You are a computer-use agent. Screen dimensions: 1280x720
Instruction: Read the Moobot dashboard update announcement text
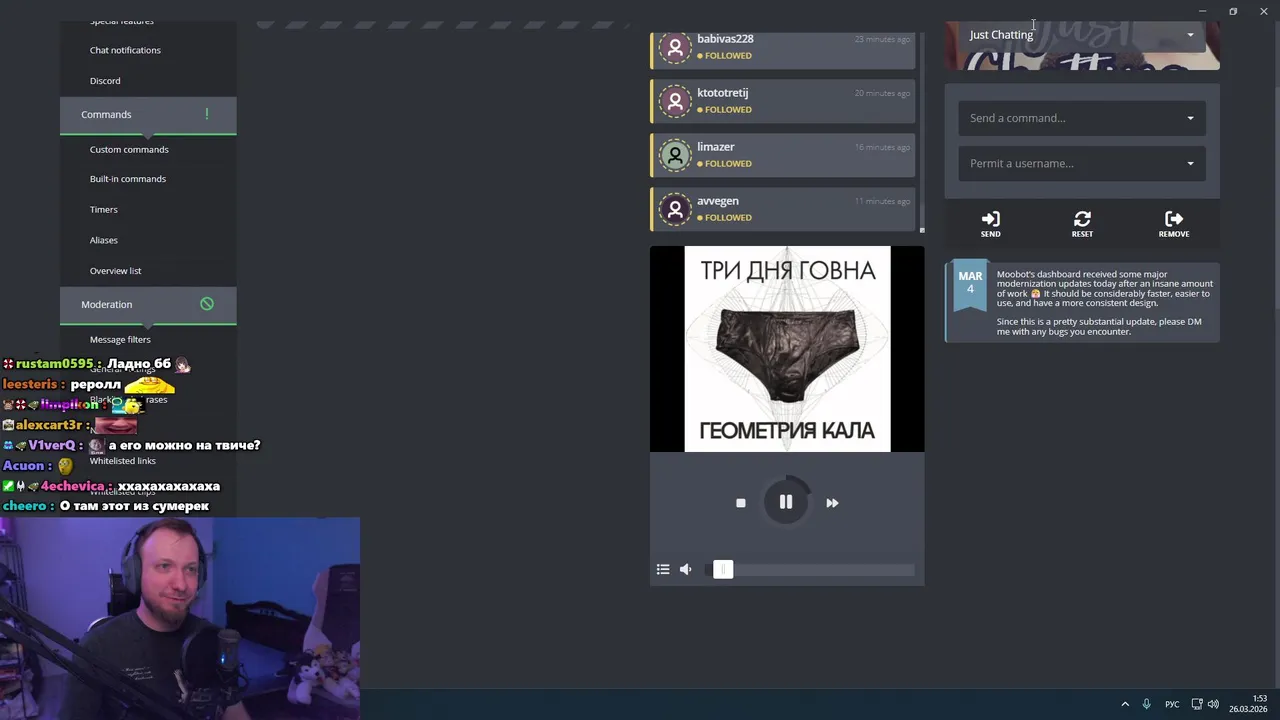(1105, 303)
